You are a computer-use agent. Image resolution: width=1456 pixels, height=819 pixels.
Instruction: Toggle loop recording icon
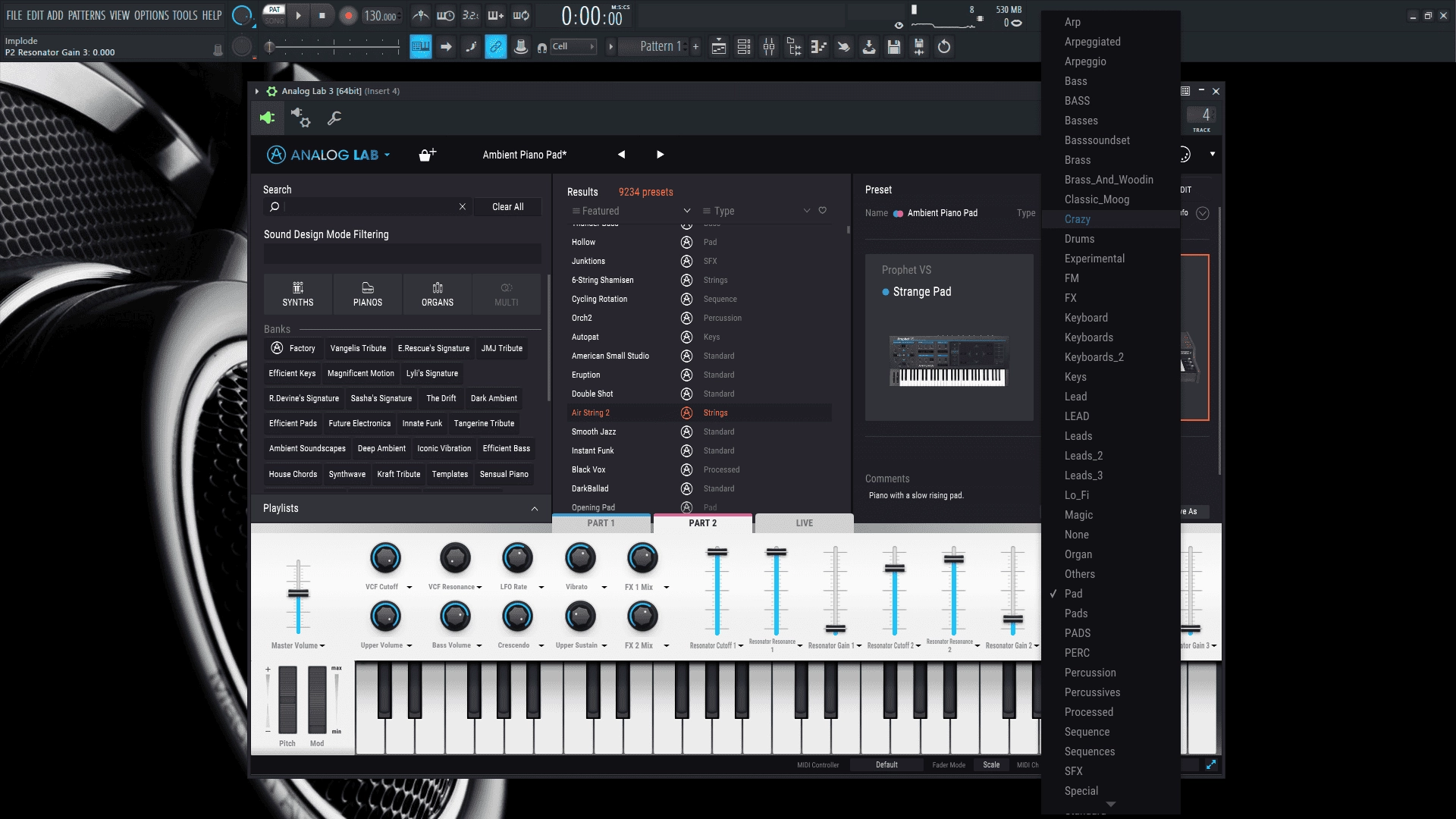pos(521,15)
